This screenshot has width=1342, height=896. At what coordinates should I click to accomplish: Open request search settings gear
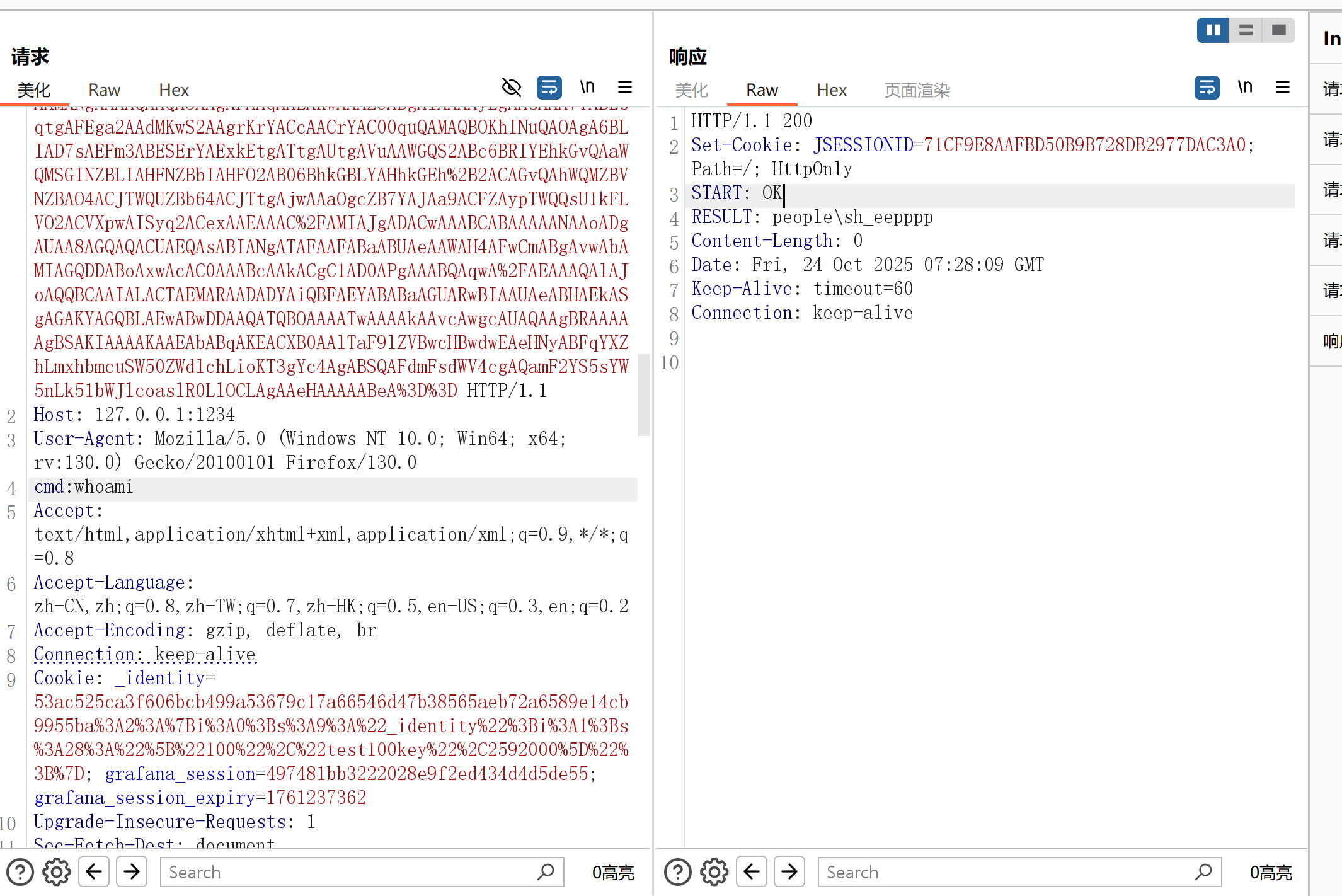tap(57, 872)
